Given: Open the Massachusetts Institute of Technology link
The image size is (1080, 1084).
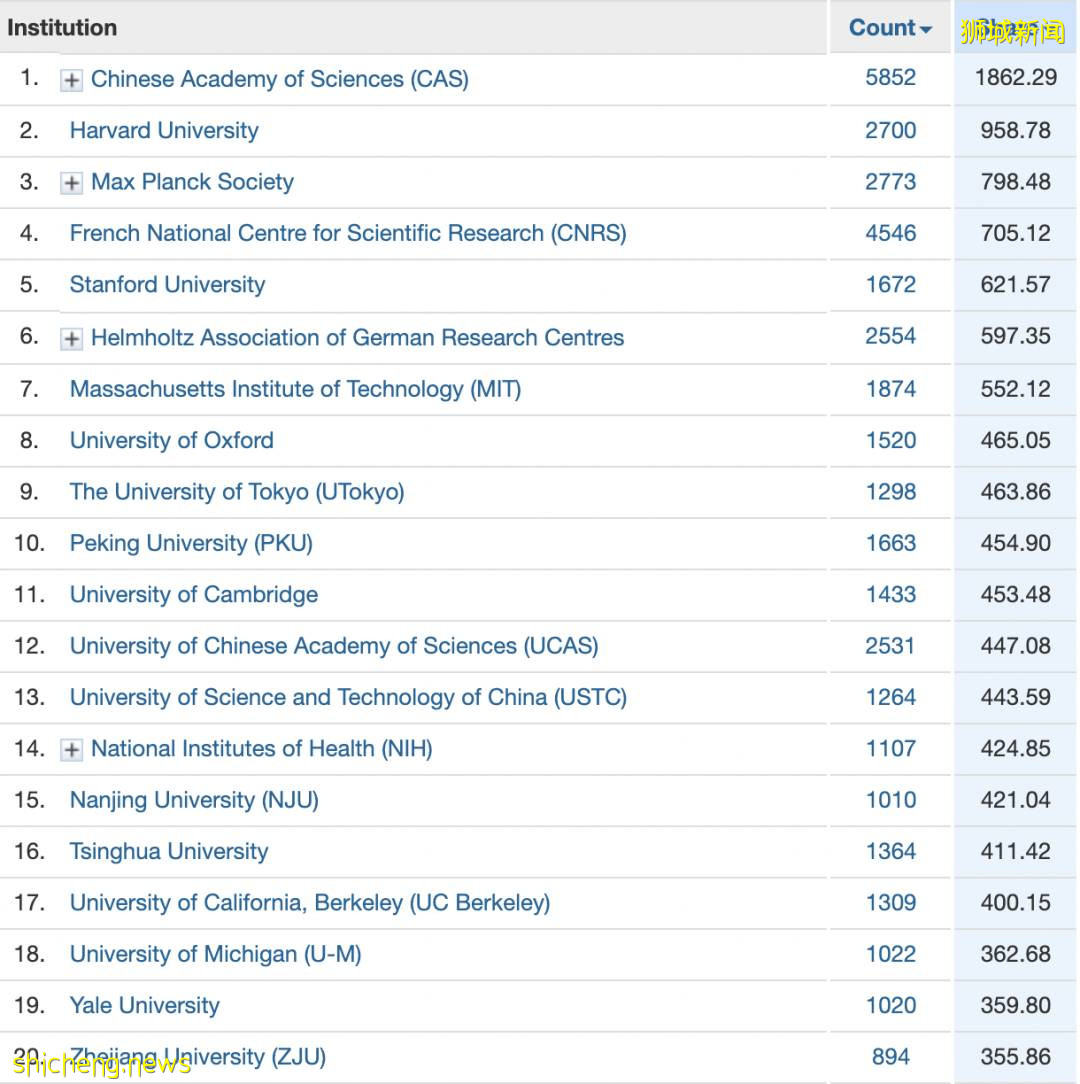Looking at the screenshot, I should coord(295,389).
